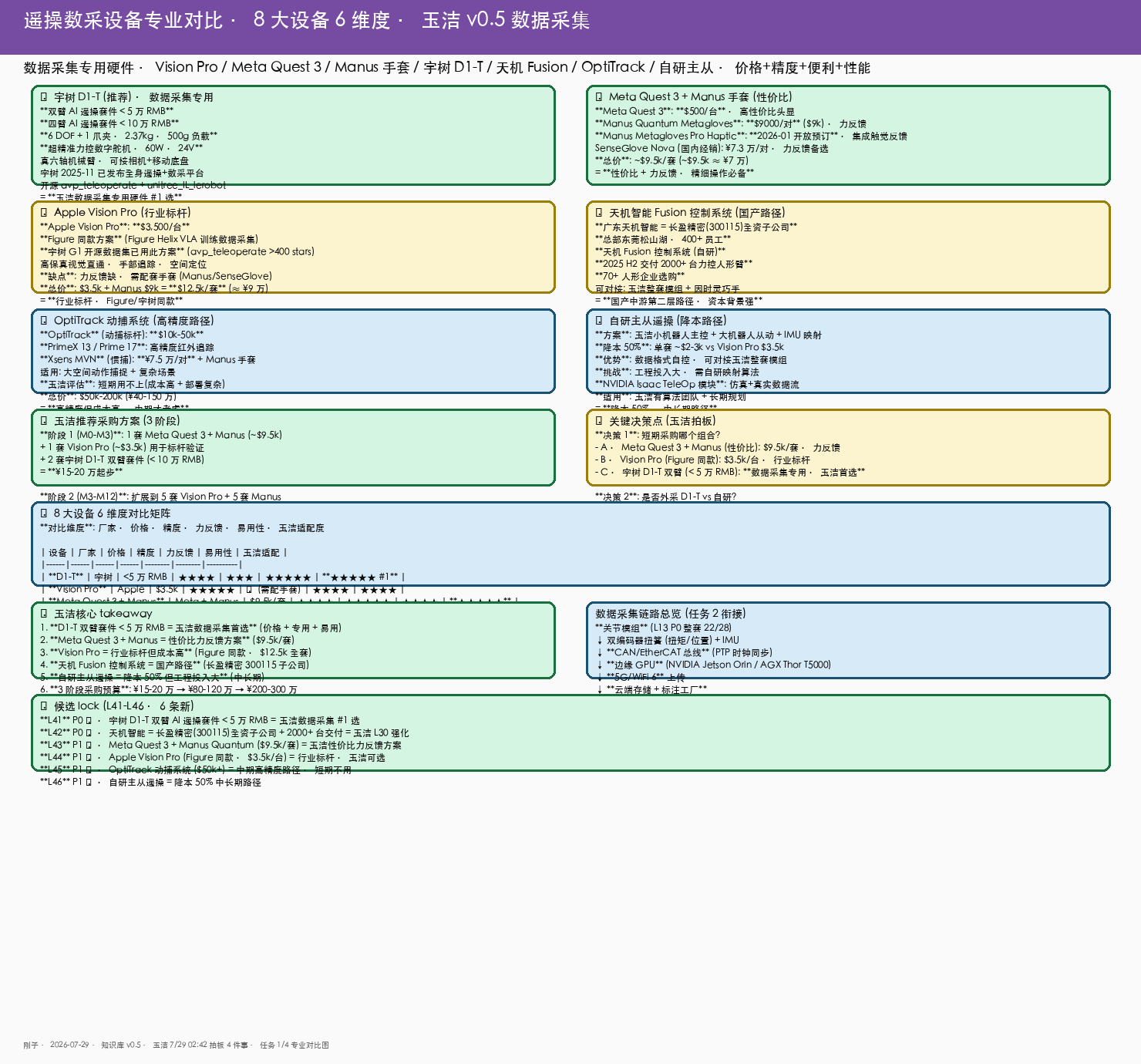This screenshot has height=1064, width=1141.
Task: Select card title "宇树 D1-T (推荐)"
Action: 93,97
